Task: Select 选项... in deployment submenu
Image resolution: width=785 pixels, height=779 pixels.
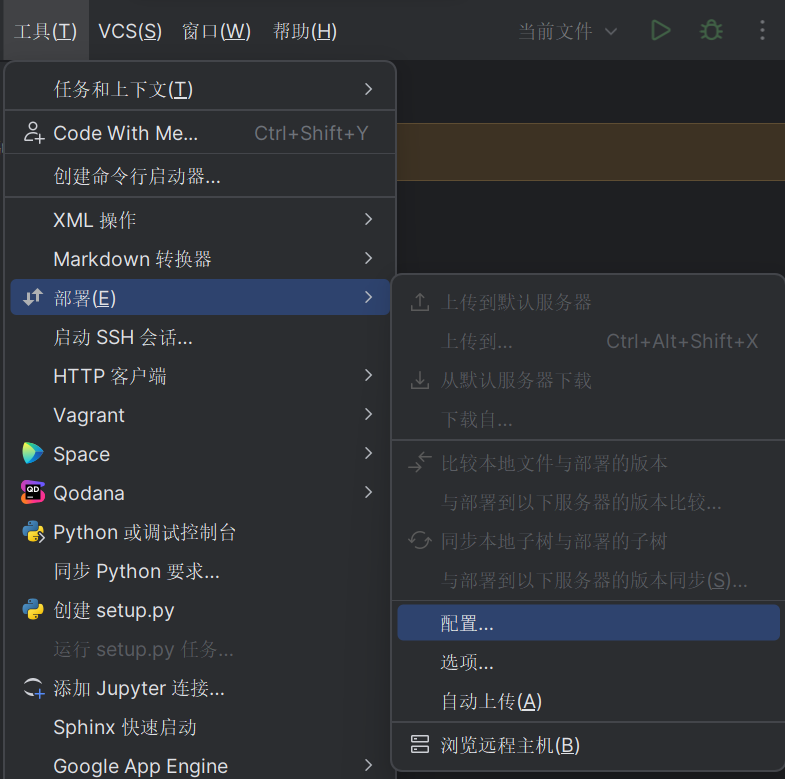Action: pos(467,663)
